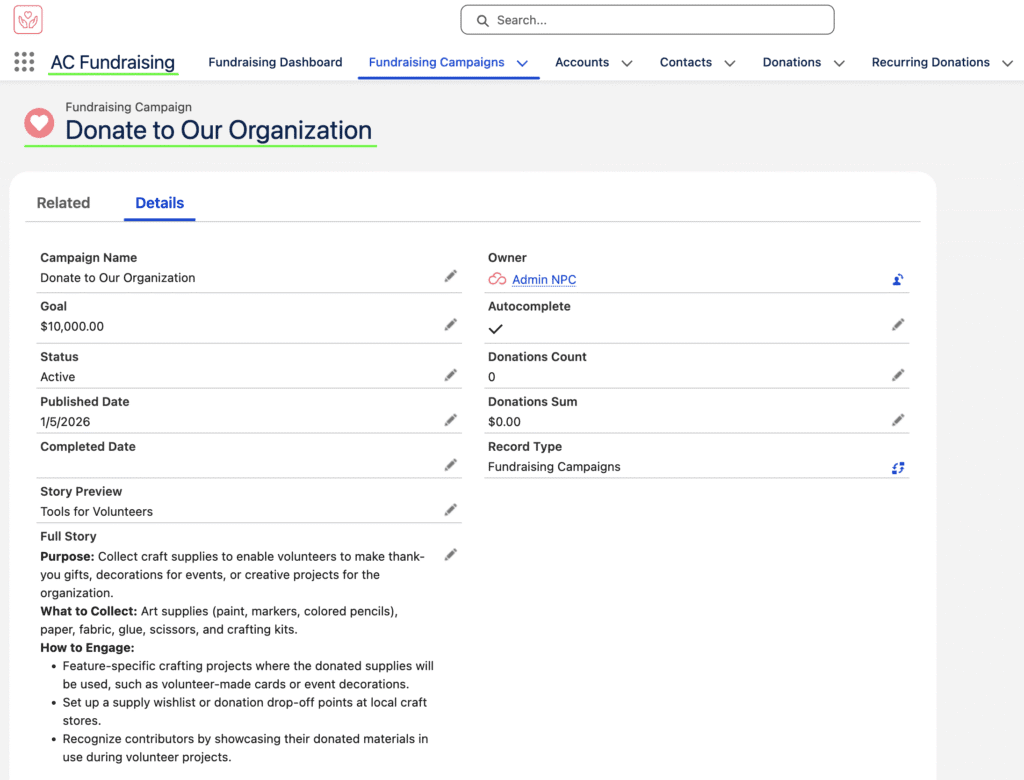Switch to the Related tab
1024x780 pixels.
(63, 203)
